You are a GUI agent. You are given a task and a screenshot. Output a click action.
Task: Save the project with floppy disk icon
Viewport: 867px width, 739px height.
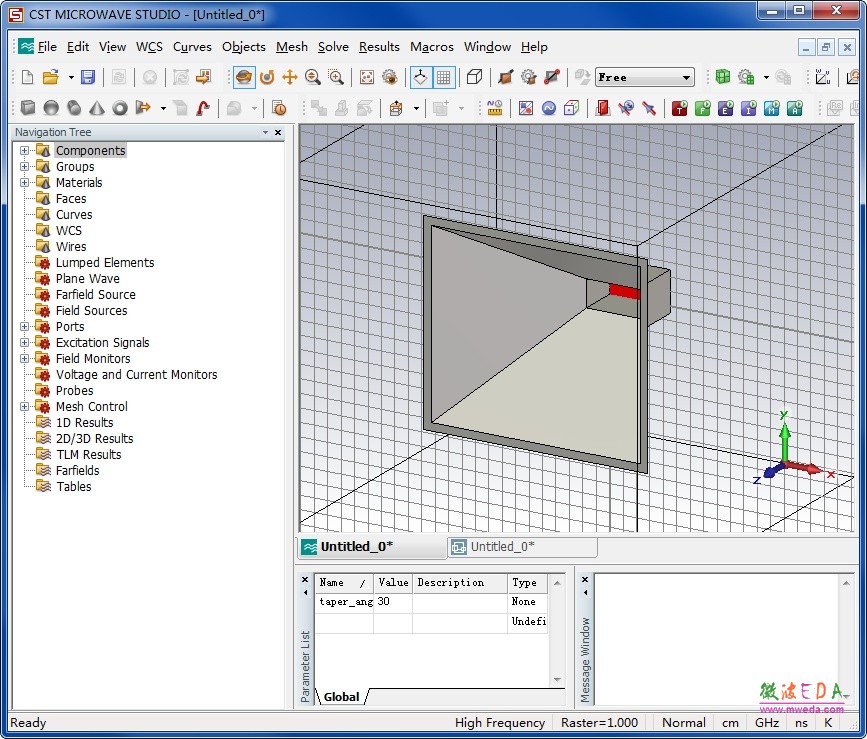point(88,77)
